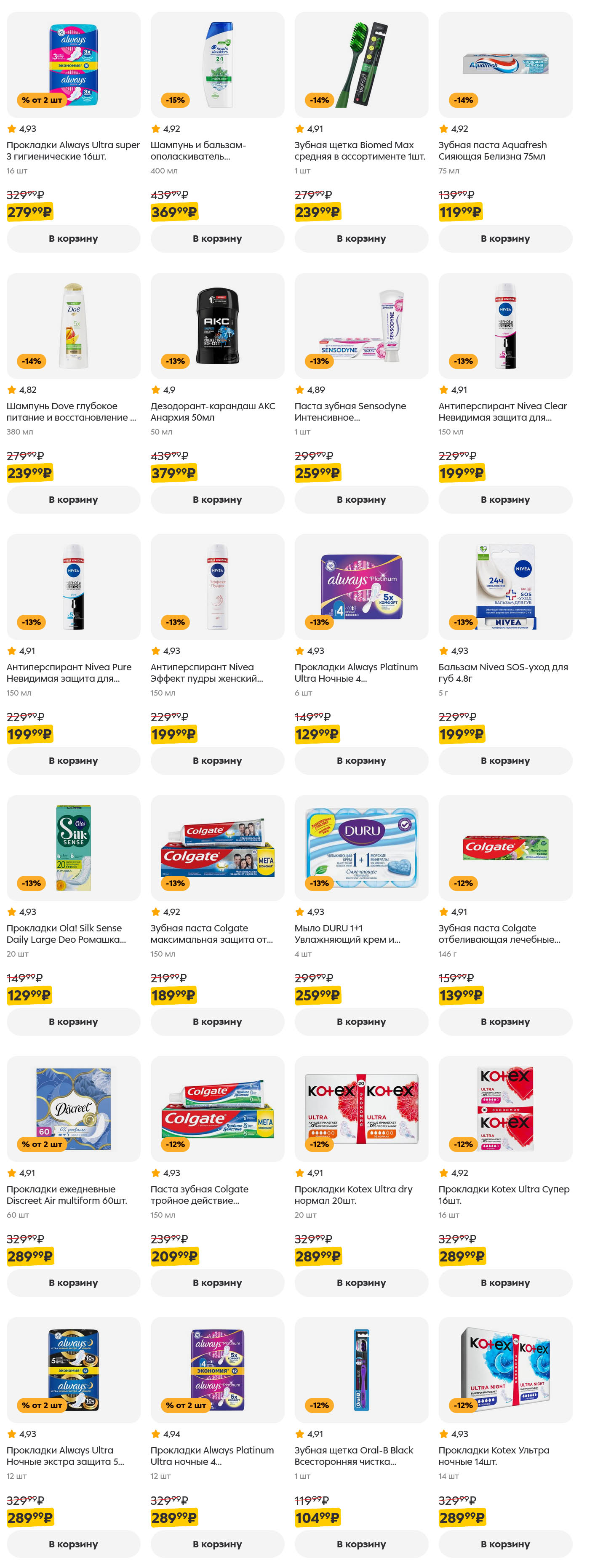This screenshot has width=595, height=1568.
Task: Open 'Антиперспирант Nivea Clear Невидимая защита' title link
Action: point(503,412)
